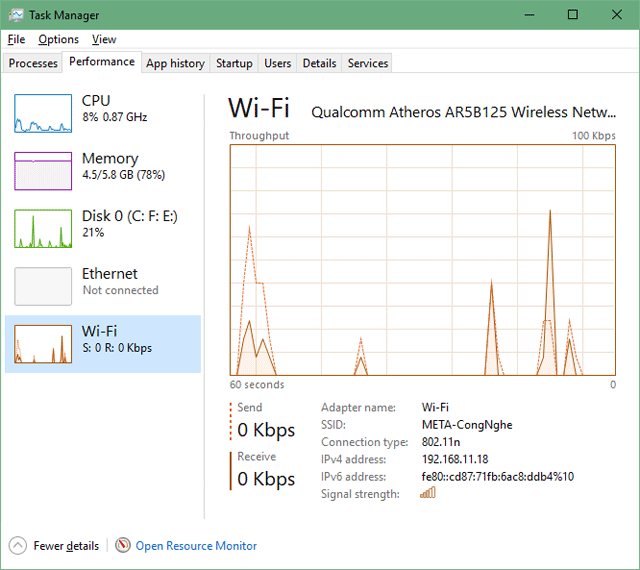Open Resource Monitor link

tap(196, 546)
